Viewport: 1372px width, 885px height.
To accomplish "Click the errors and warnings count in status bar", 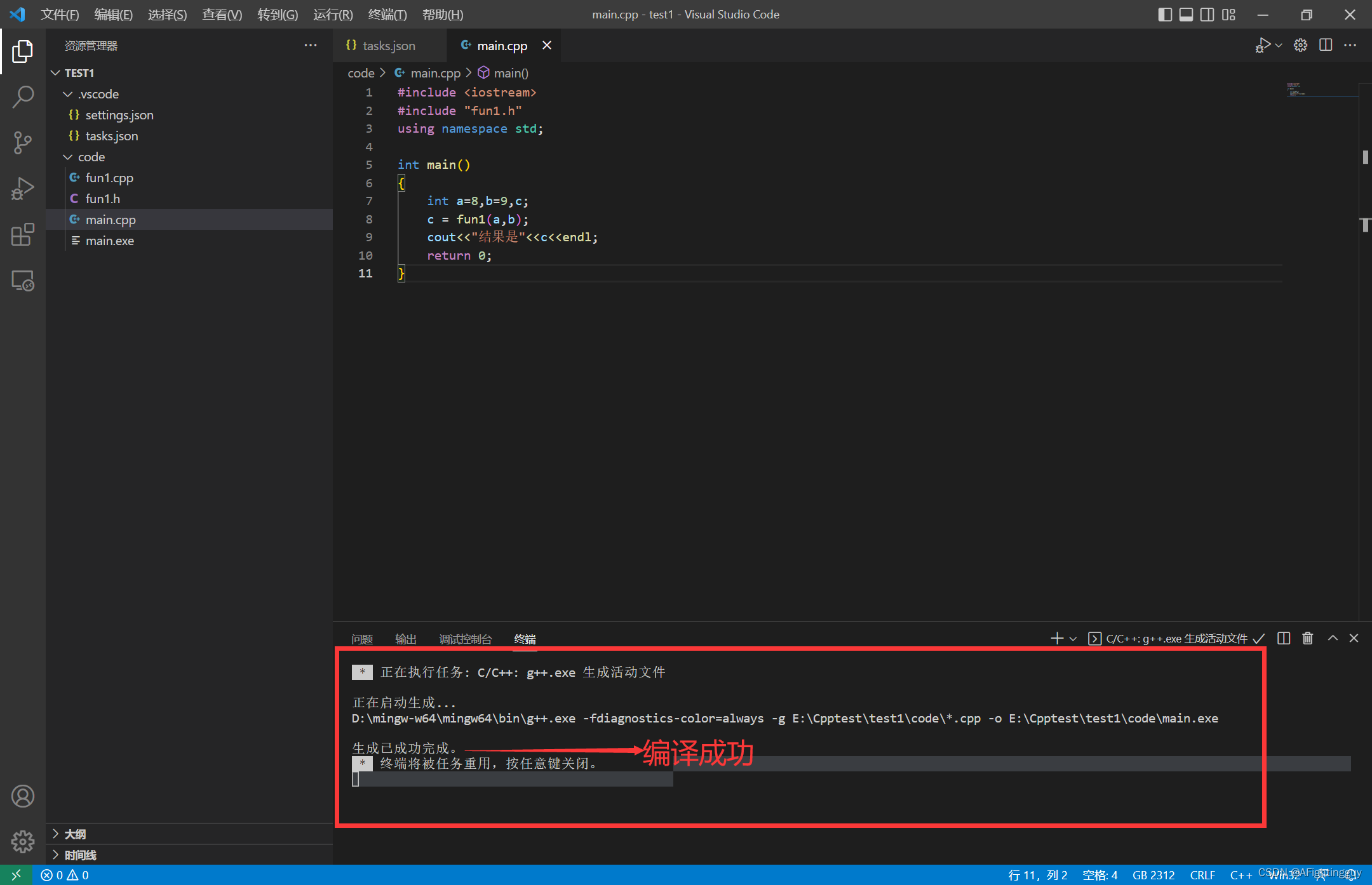I will [65, 875].
